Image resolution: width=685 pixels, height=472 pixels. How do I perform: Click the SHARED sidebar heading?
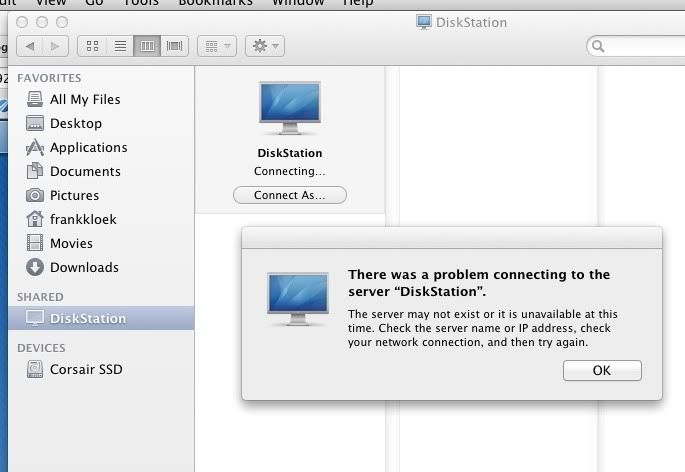click(40, 297)
